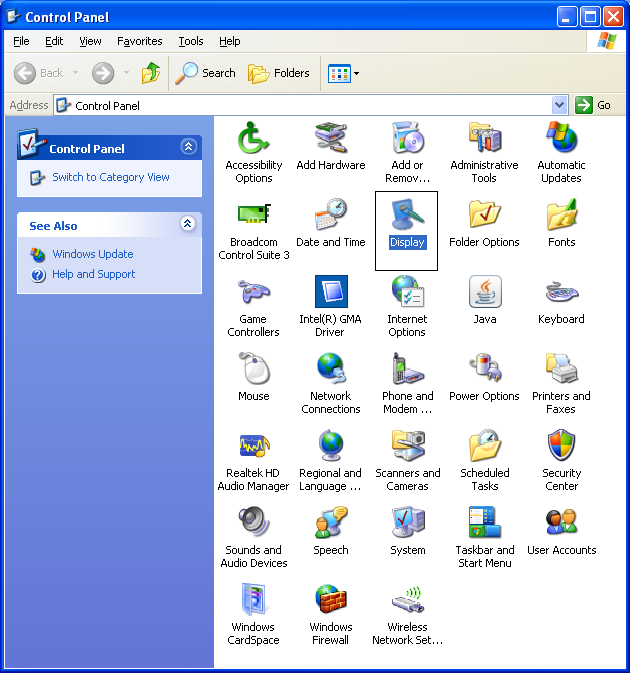630x673 pixels.
Task: Select Wireless Network Setup Wizard icon
Action: (407, 599)
